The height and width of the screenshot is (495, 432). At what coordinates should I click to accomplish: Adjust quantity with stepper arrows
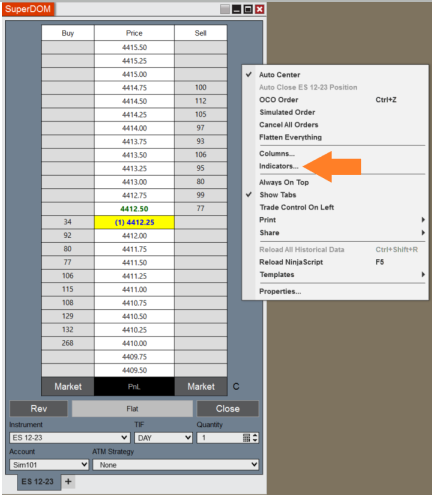pos(255,438)
